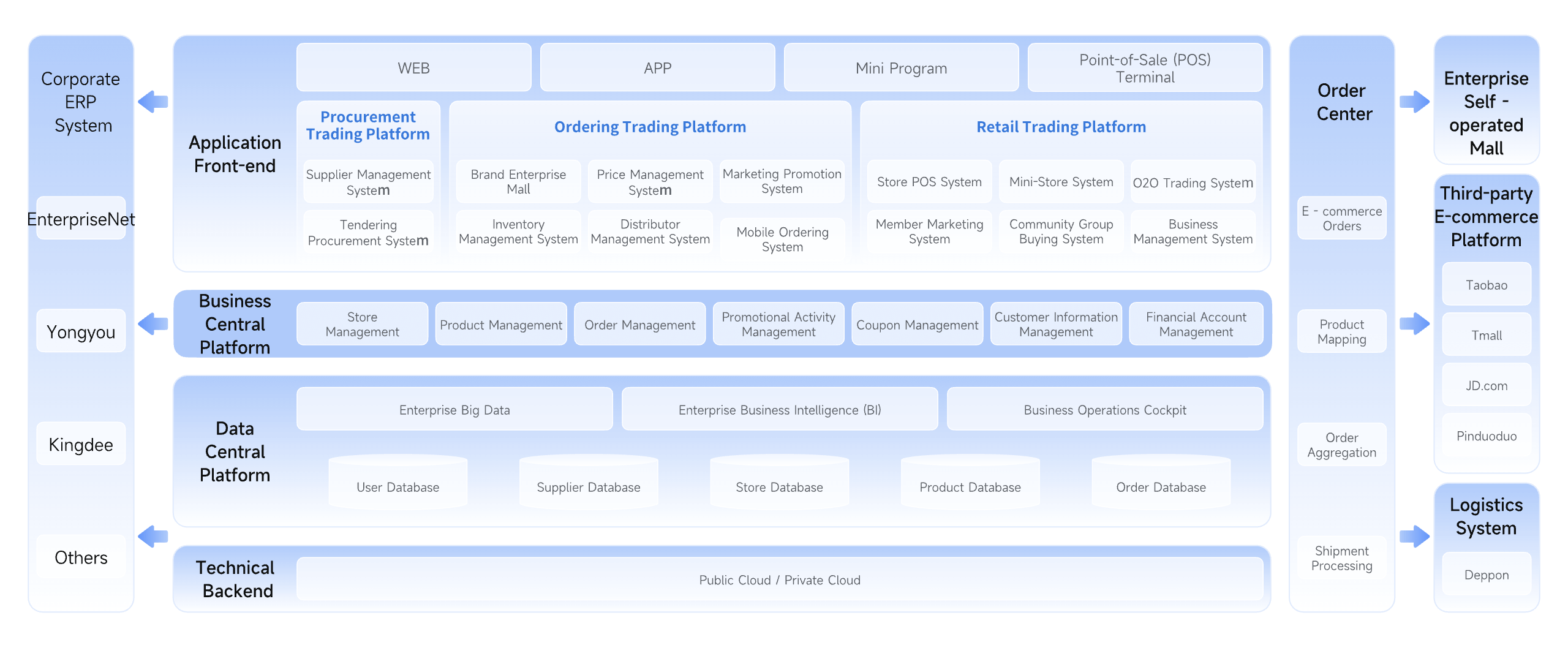
Task: Select the Public Cloud / Private Cloud bar
Action: click(x=779, y=579)
